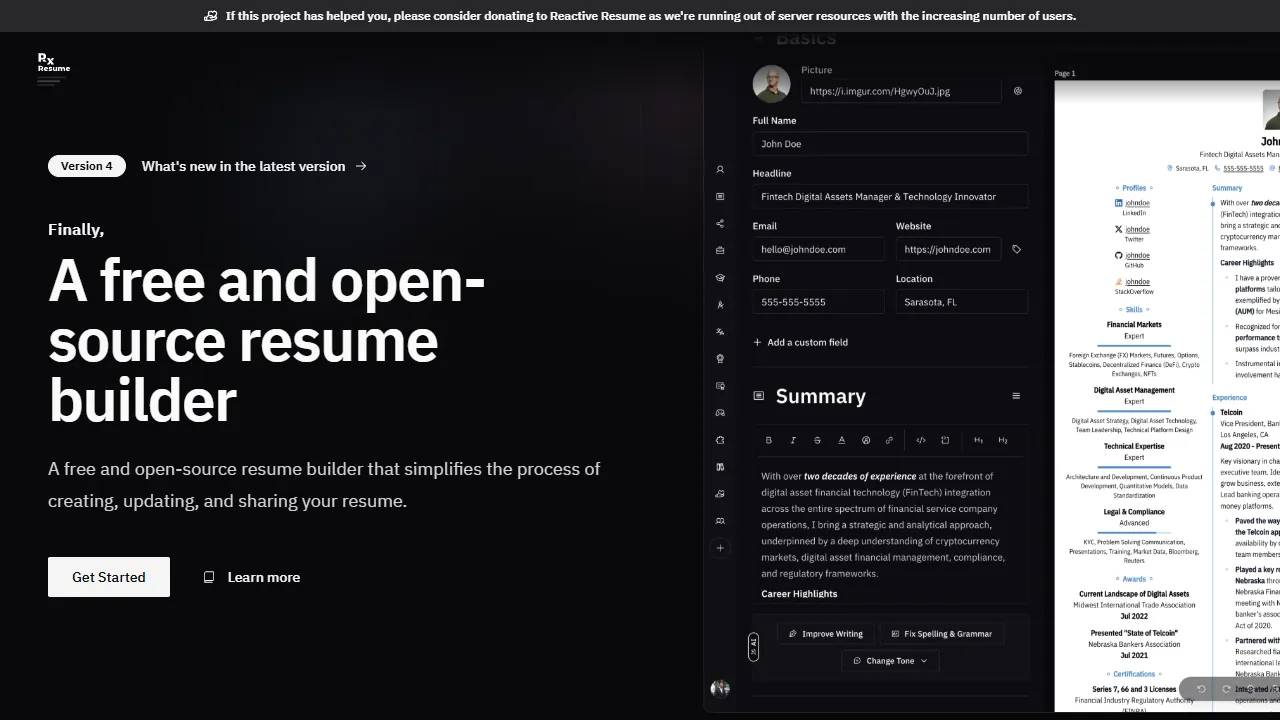
Task: Click the Twitter johndoe link in preview
Action: tap(1137, 229)
